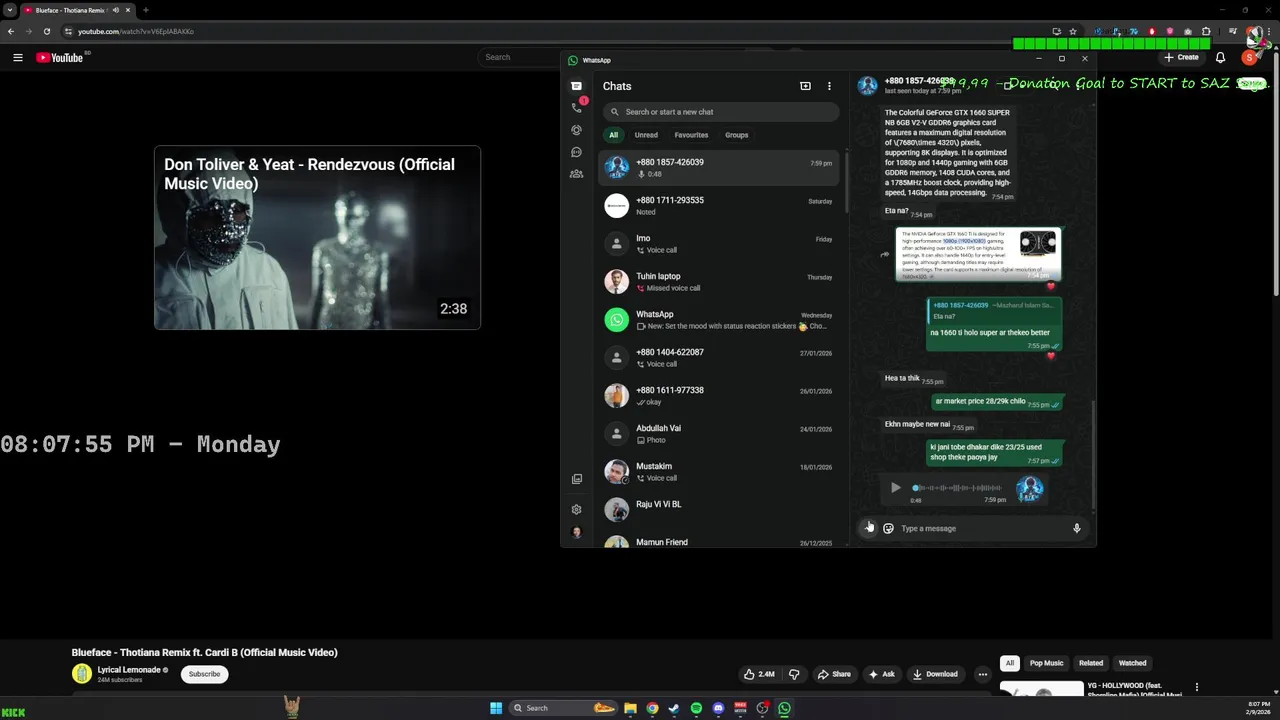Select the Favourites chat filter
The width and height of the screenshot is (1280, 720).
point(691,135)
